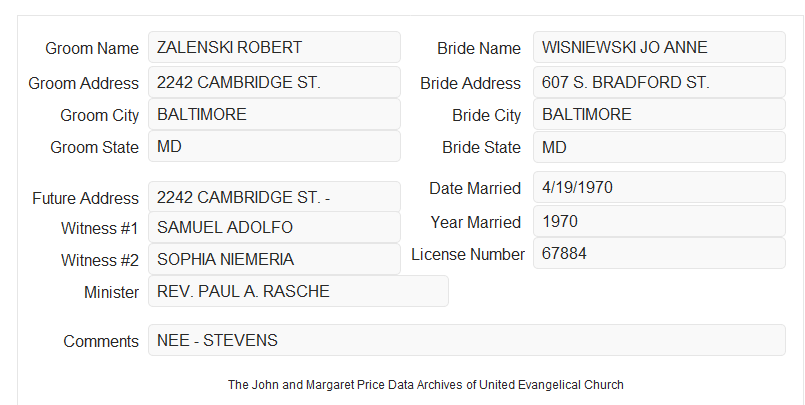Select the Date Married field
Image resolution: width=805 pixels, height=405 pixels.
click(659, 187)
